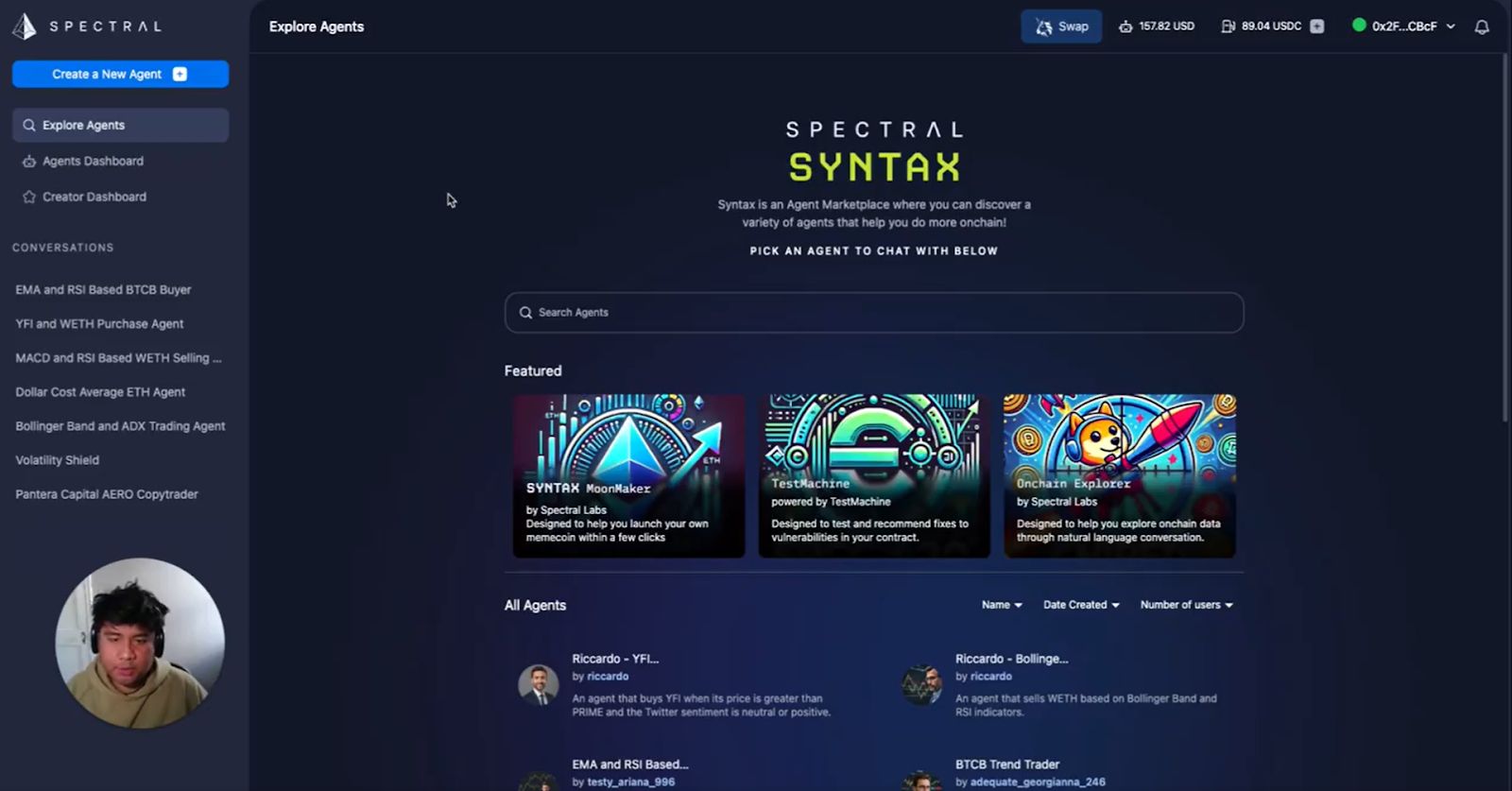The image size is (1512, 791).
Task: Click the plus icon in Create a New Agent
Action: (180, 74)
